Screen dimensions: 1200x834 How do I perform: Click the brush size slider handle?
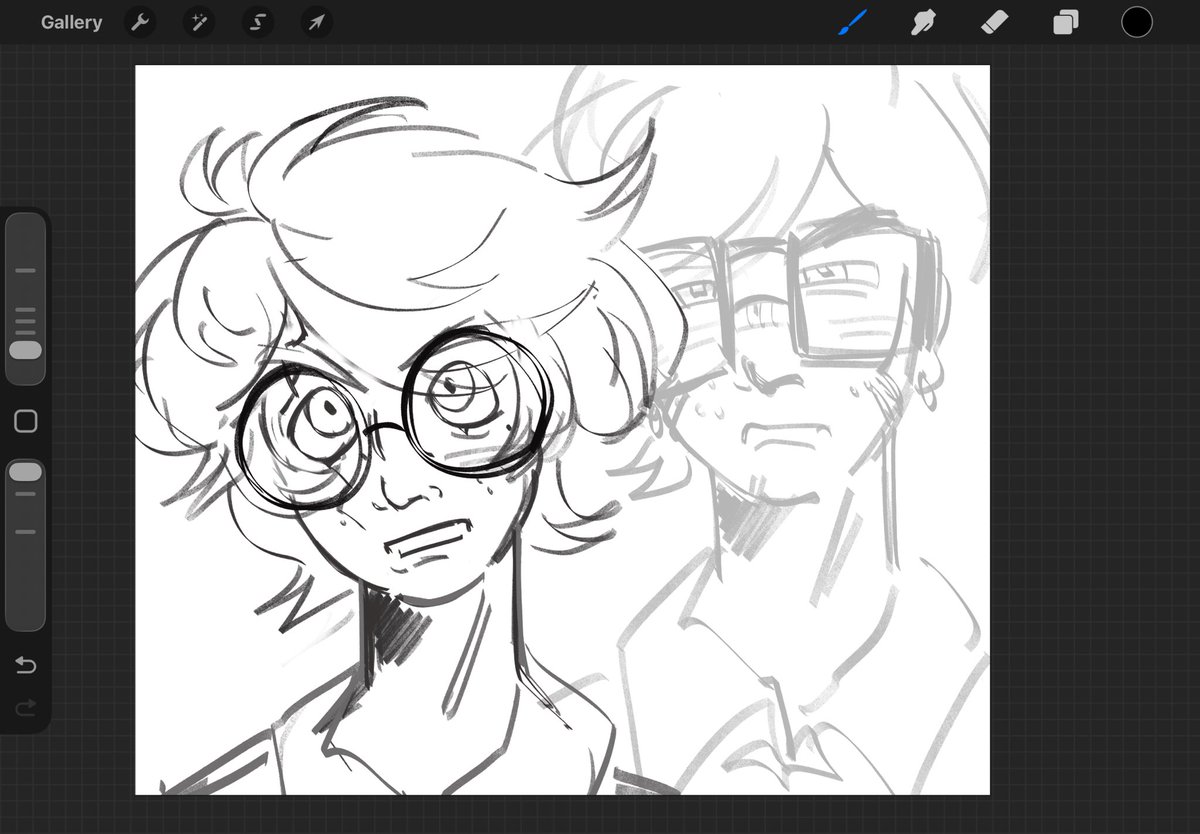(25, 350)
